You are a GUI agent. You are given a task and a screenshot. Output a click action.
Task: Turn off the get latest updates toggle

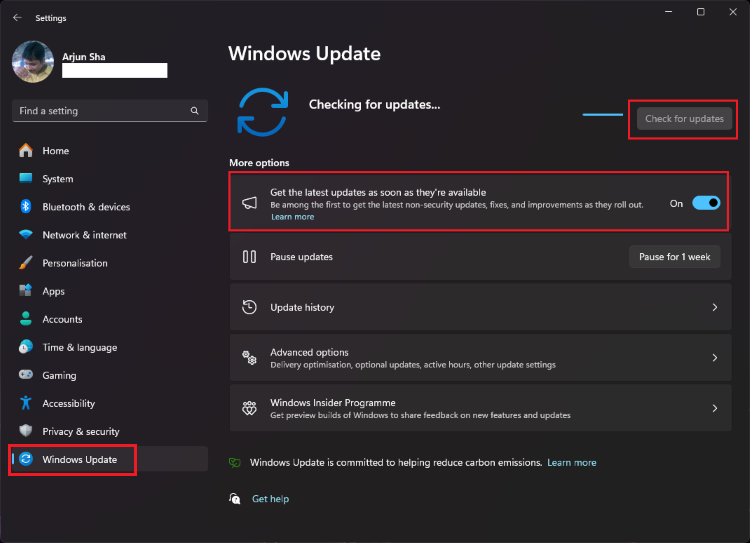[x=706, y=203]
